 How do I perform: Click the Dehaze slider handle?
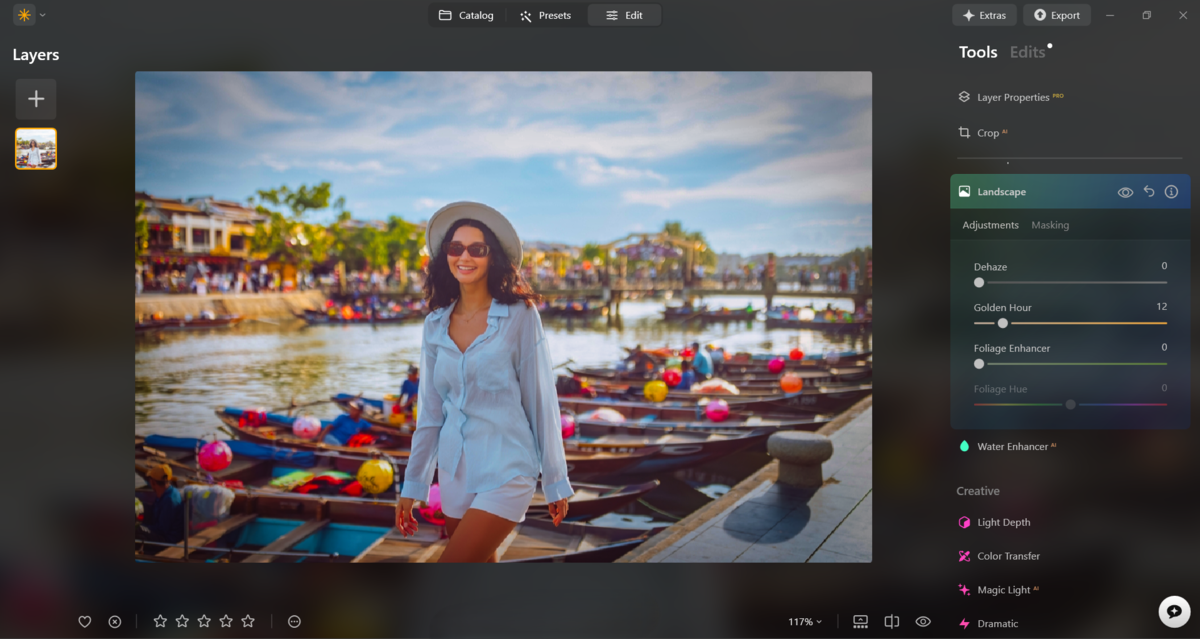point(979,283)
